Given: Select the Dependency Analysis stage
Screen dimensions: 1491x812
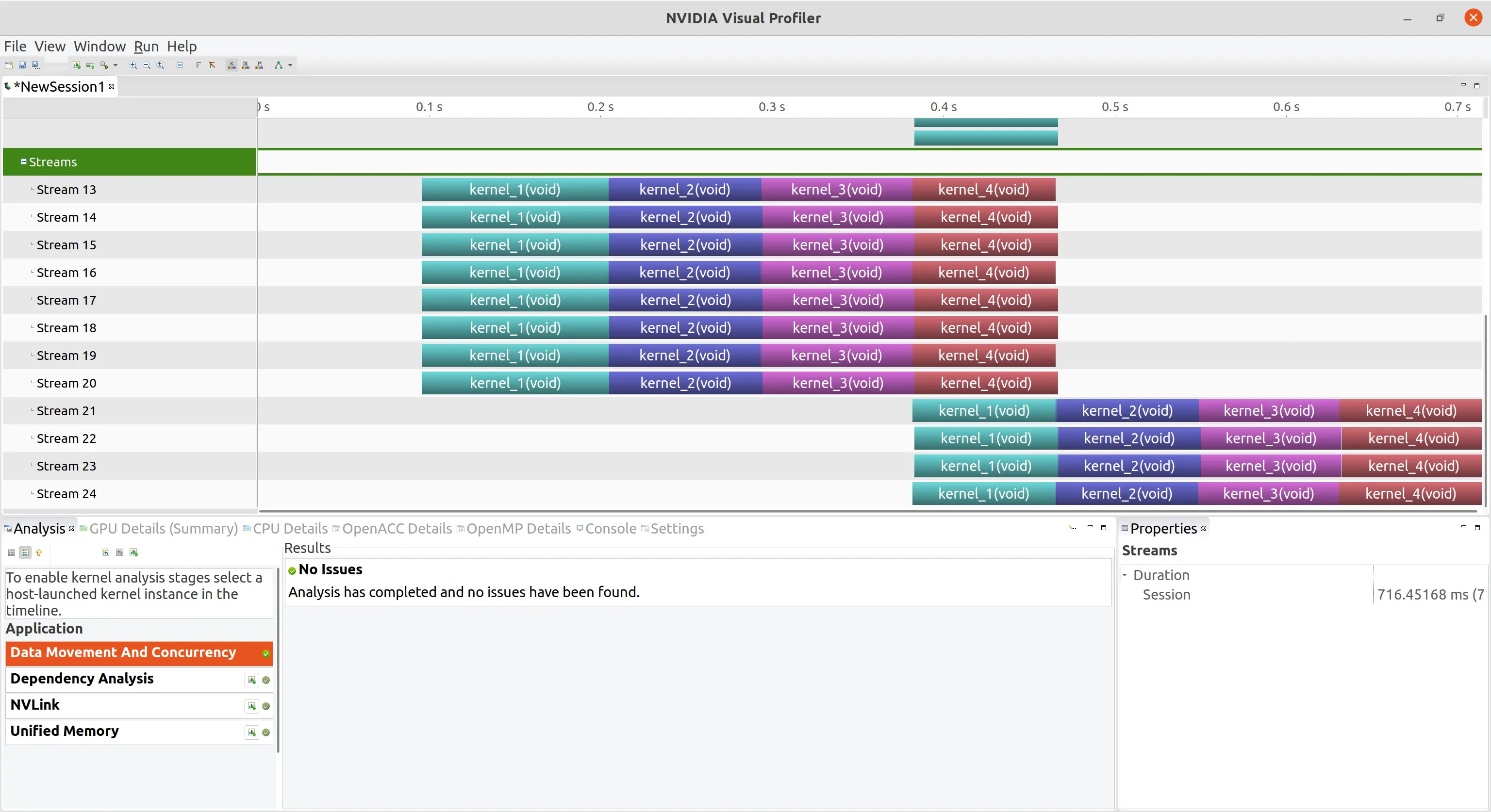Looking at the screenshot, I should (x=139, y=679).
